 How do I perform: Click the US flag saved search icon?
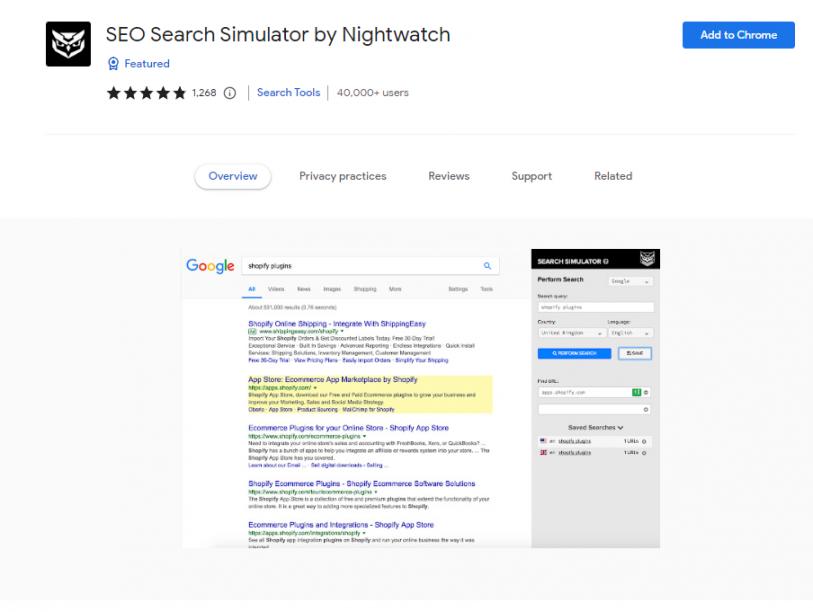click(543, 441)
